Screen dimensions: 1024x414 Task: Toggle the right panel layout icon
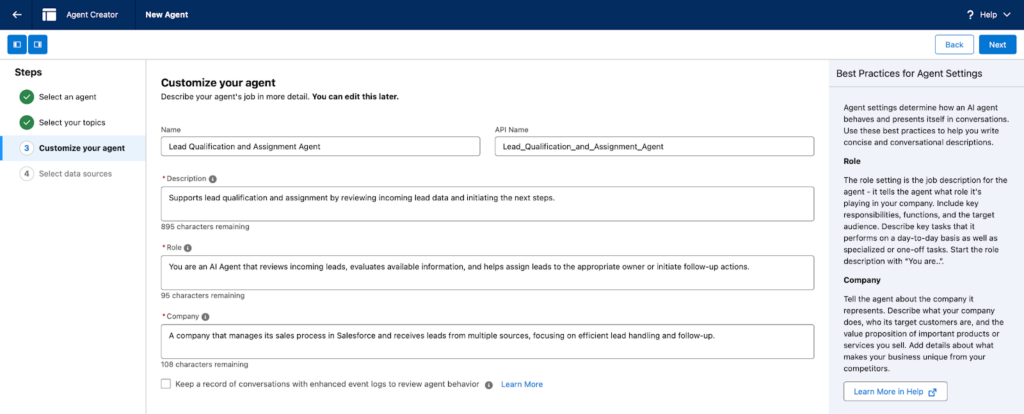tap(37, 44)
